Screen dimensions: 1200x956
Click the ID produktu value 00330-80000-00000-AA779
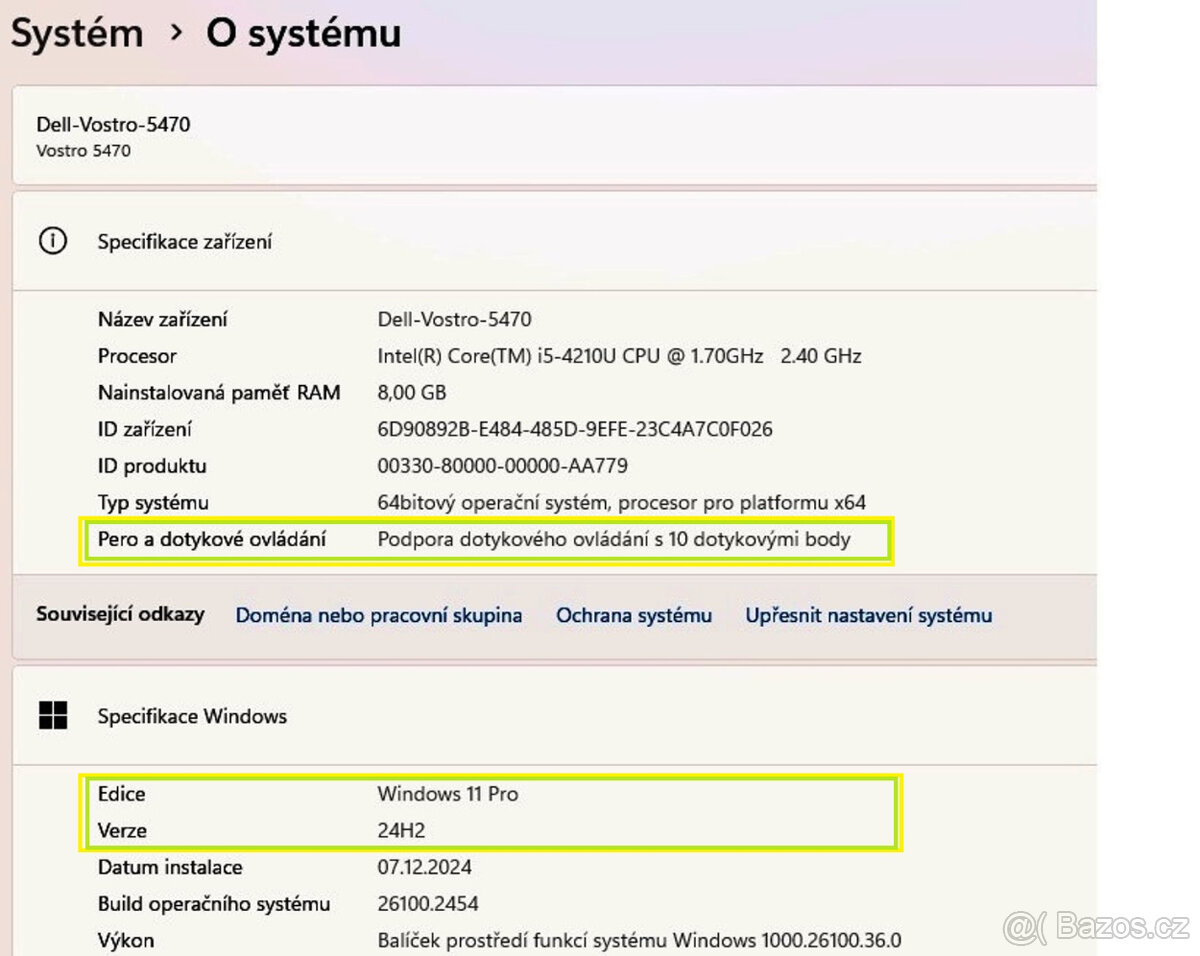pyautogui.click(x=502, y=466)
